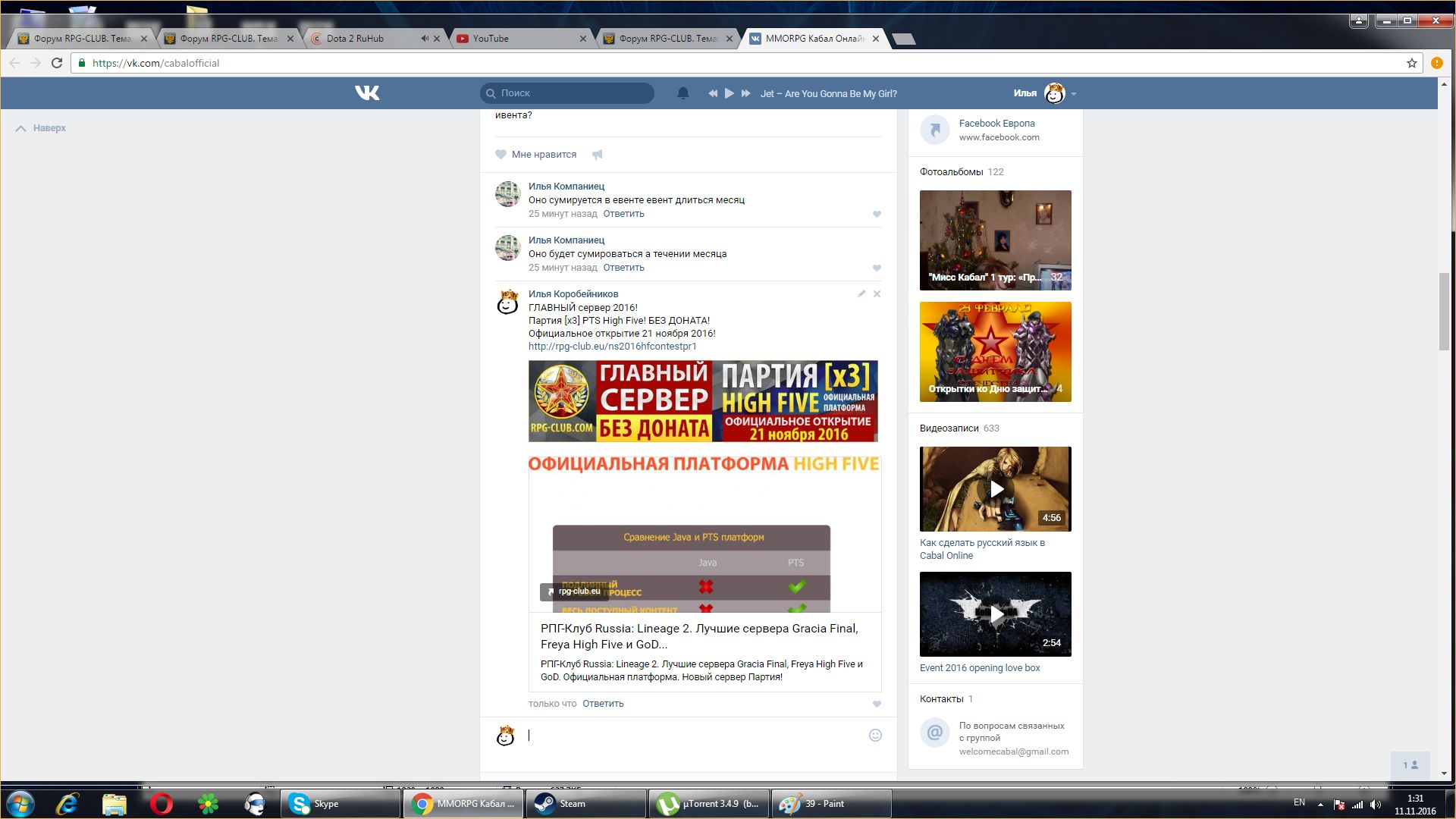1456x819 pixels.
Task: Play the current track in header
Action: 729,93
